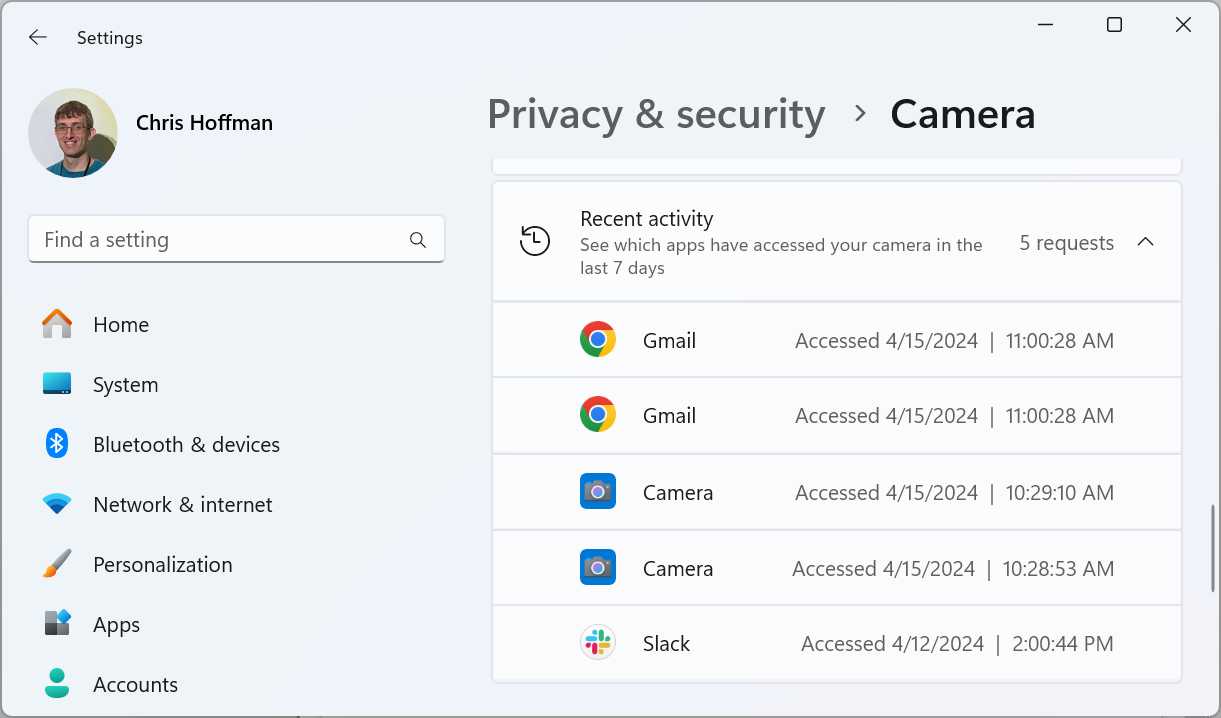Click the Recent activity history icon

[536, 241]
